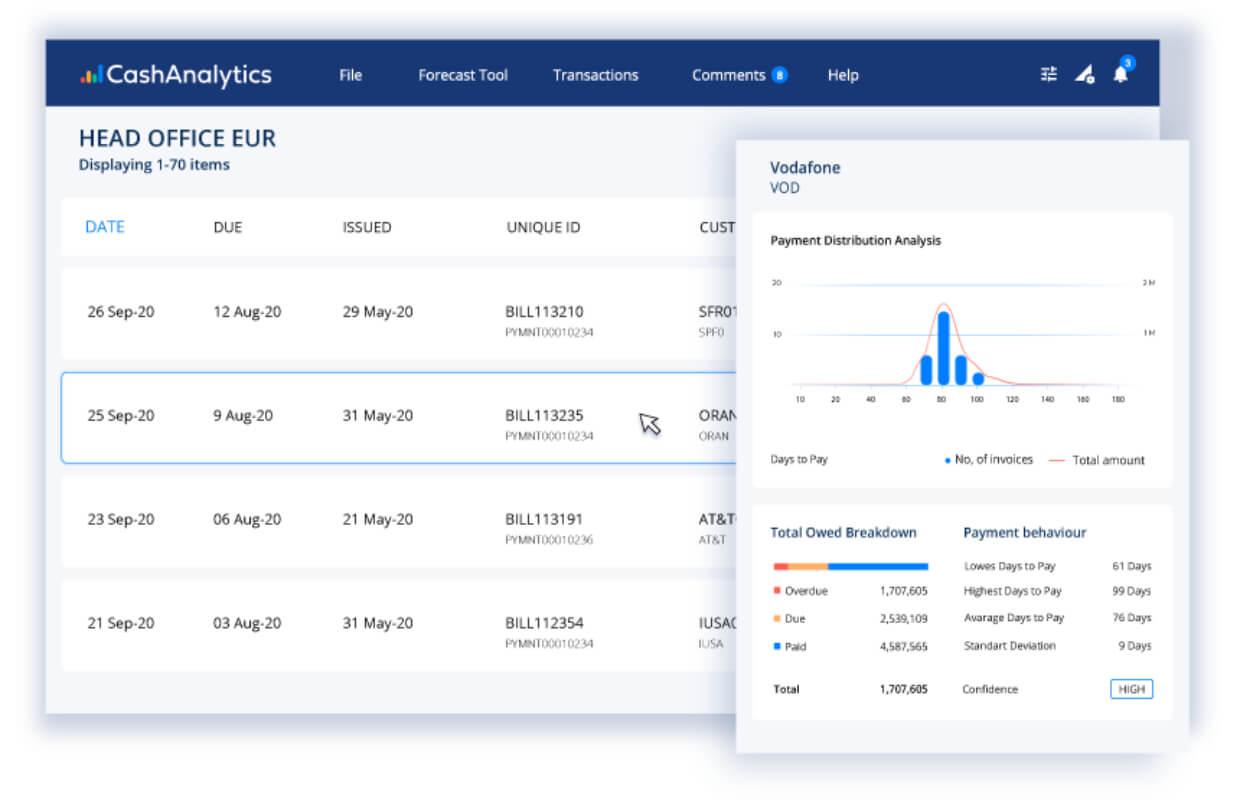
Task: Click the CashAnalytics logo
Action: [x=176, y=74]
